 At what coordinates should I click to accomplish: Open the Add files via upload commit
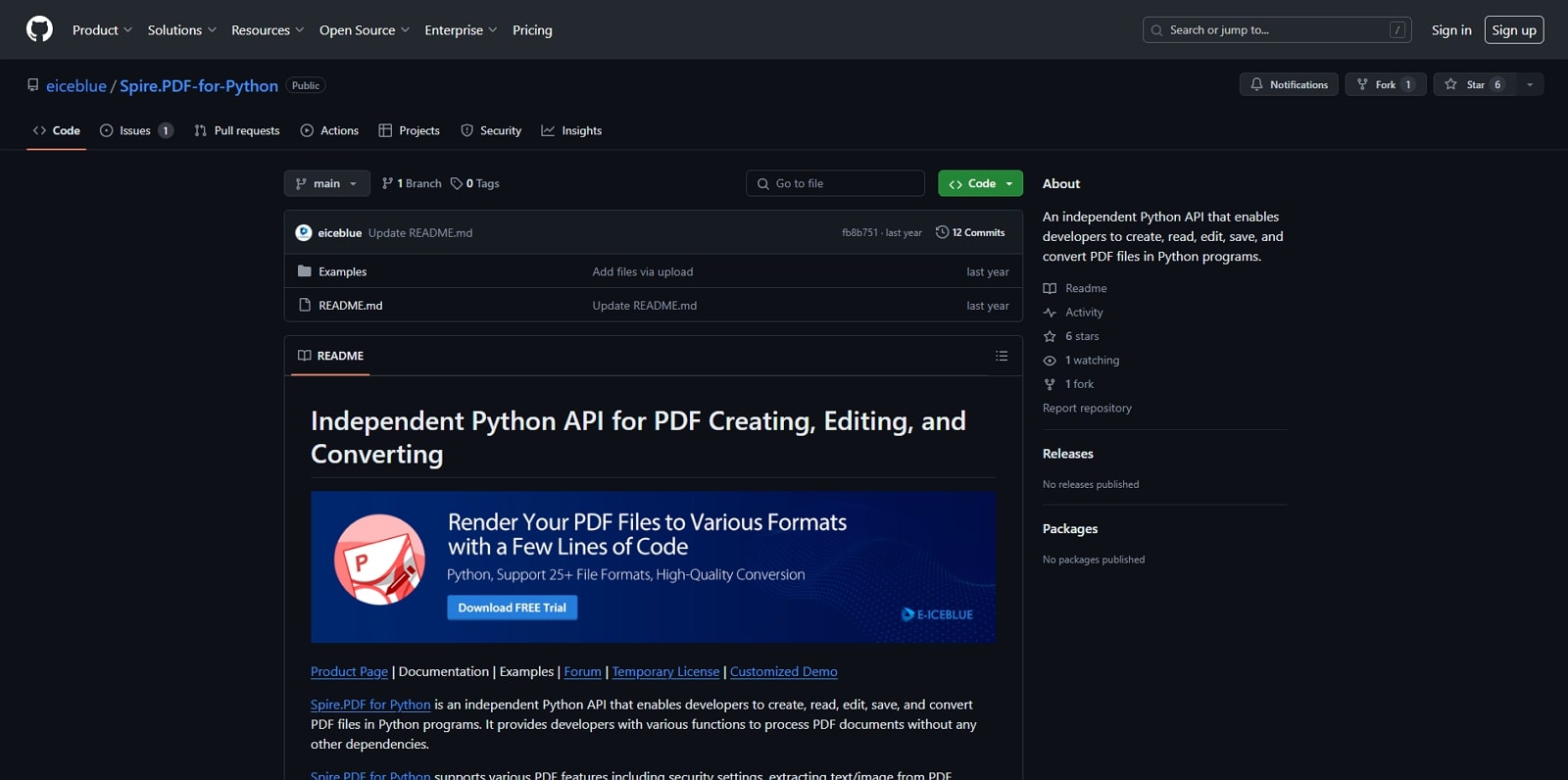click(643, 271)
